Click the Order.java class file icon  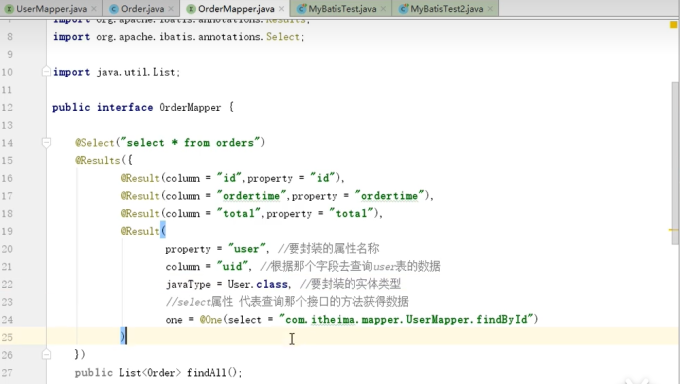pos(114,9)
